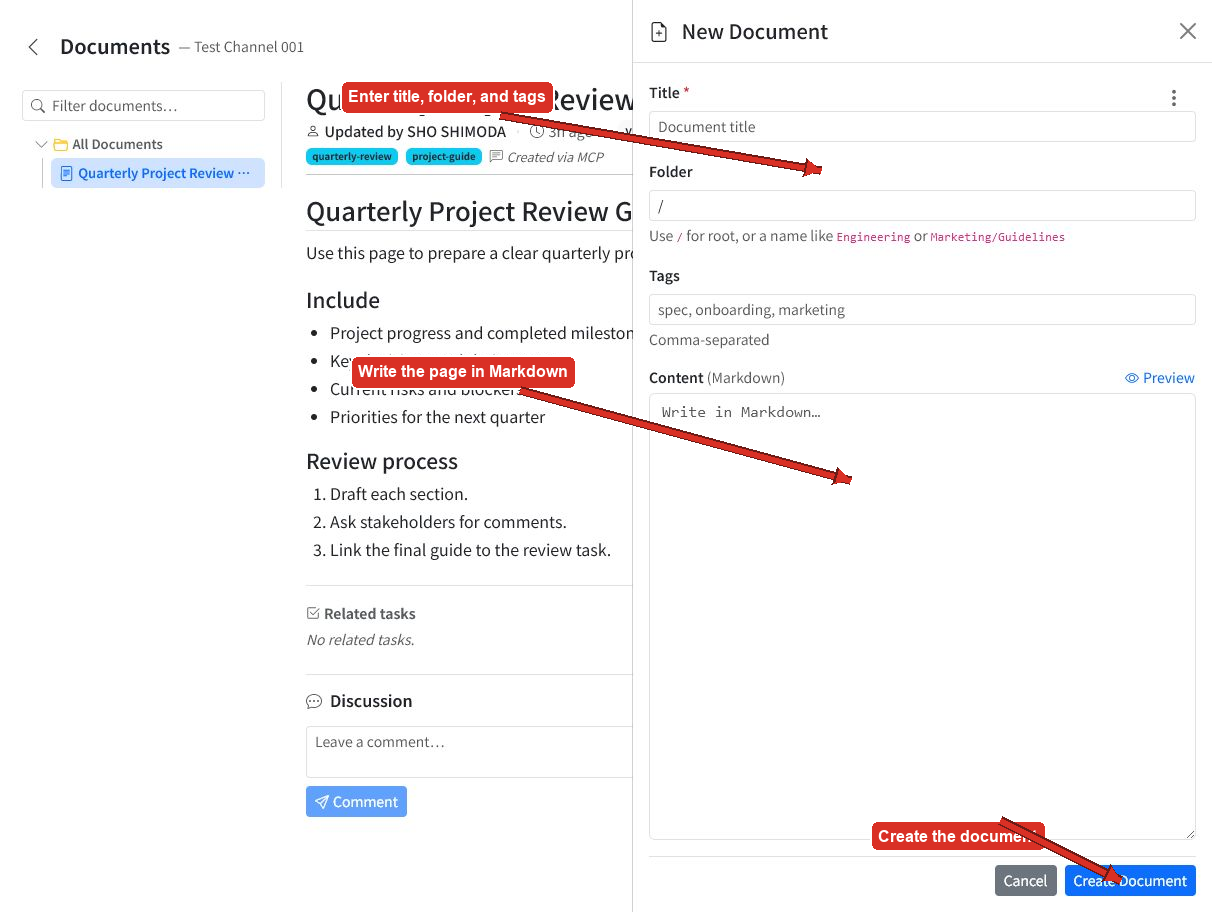
Task: Click the quarterly-review tag
Action: pyautogui.click(x=352, y=157)
